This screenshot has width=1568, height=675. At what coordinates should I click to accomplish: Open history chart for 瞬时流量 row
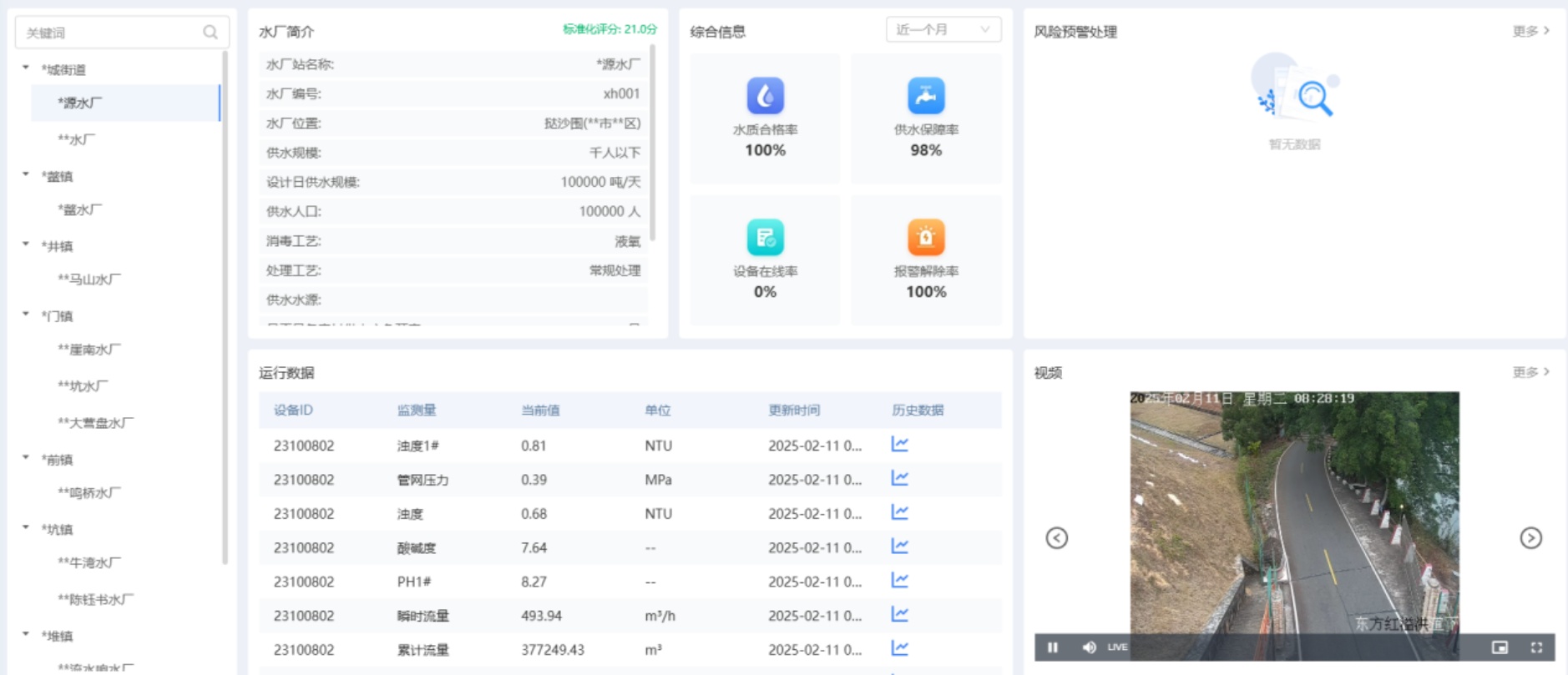pos(899,614)
